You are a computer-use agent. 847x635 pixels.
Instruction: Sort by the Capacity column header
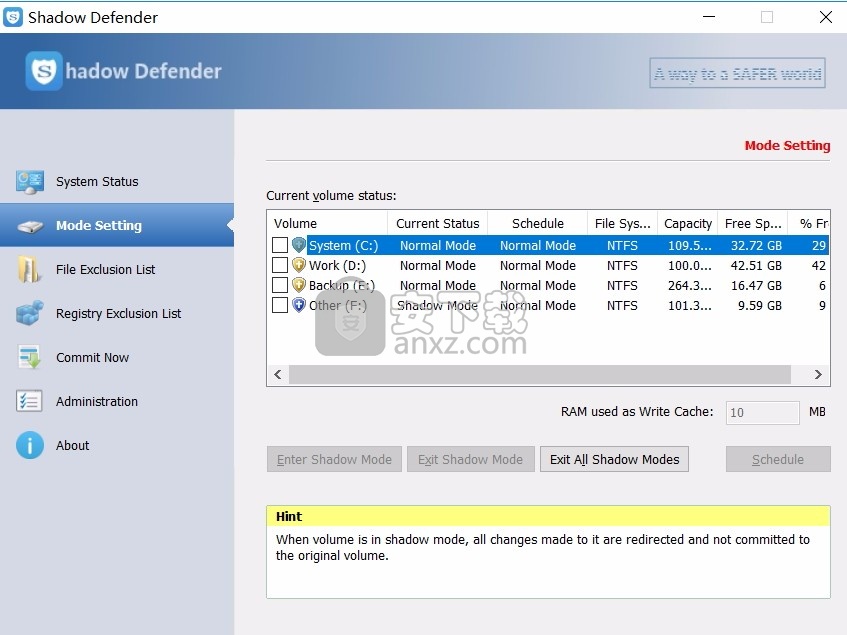click(x=688, y=224)
